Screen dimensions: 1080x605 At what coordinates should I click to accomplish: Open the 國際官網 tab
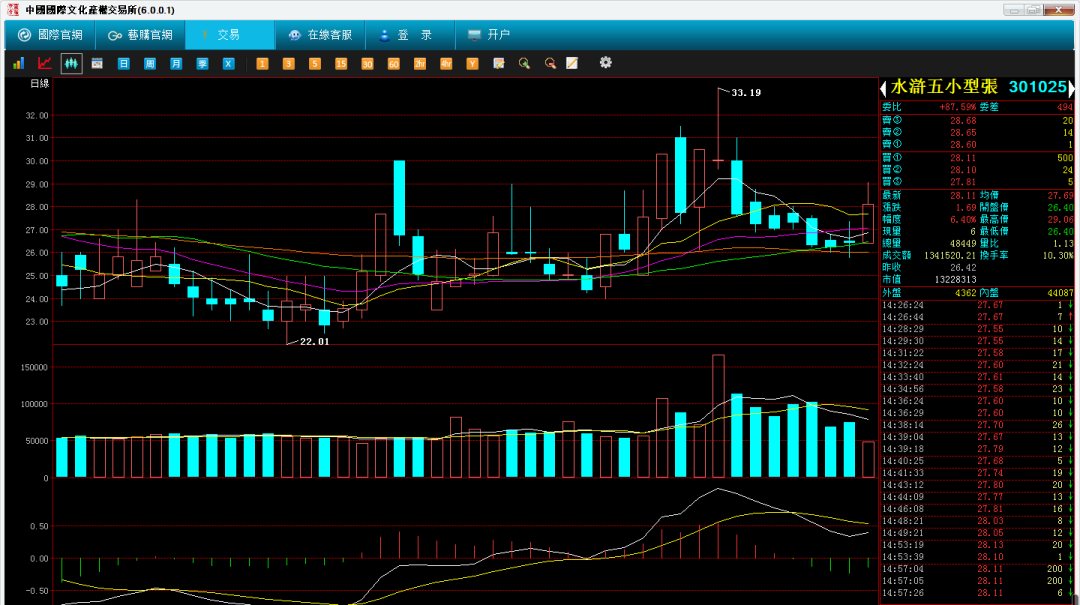[x=50, y=34]
